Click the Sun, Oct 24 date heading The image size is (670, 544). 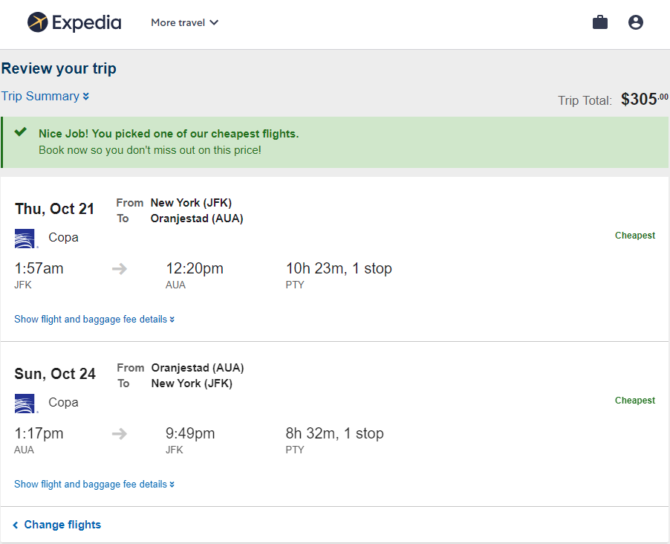pyautogui.click(x=55, y=373)
